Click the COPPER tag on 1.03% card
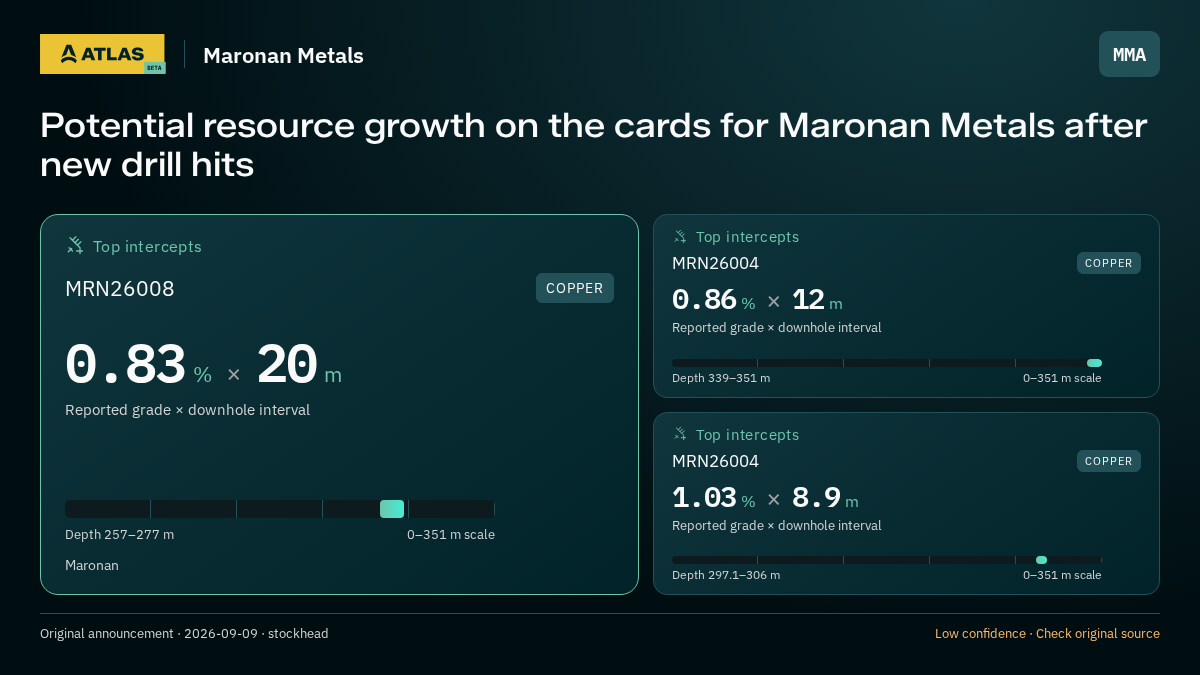Image resolution: width=1200 pixels, height=675 pixels. coord(1109,461)
